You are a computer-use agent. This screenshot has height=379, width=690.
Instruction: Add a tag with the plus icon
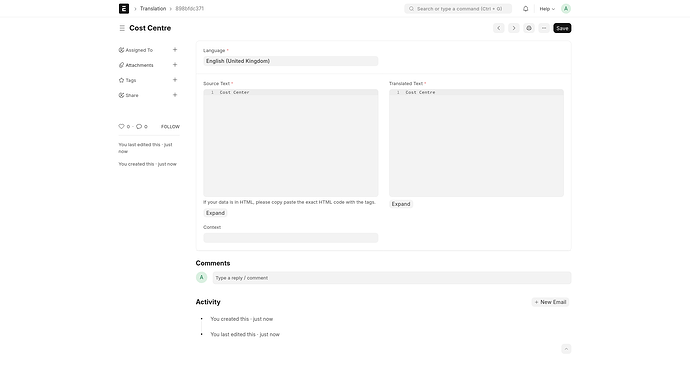click(x=175, y=80)
